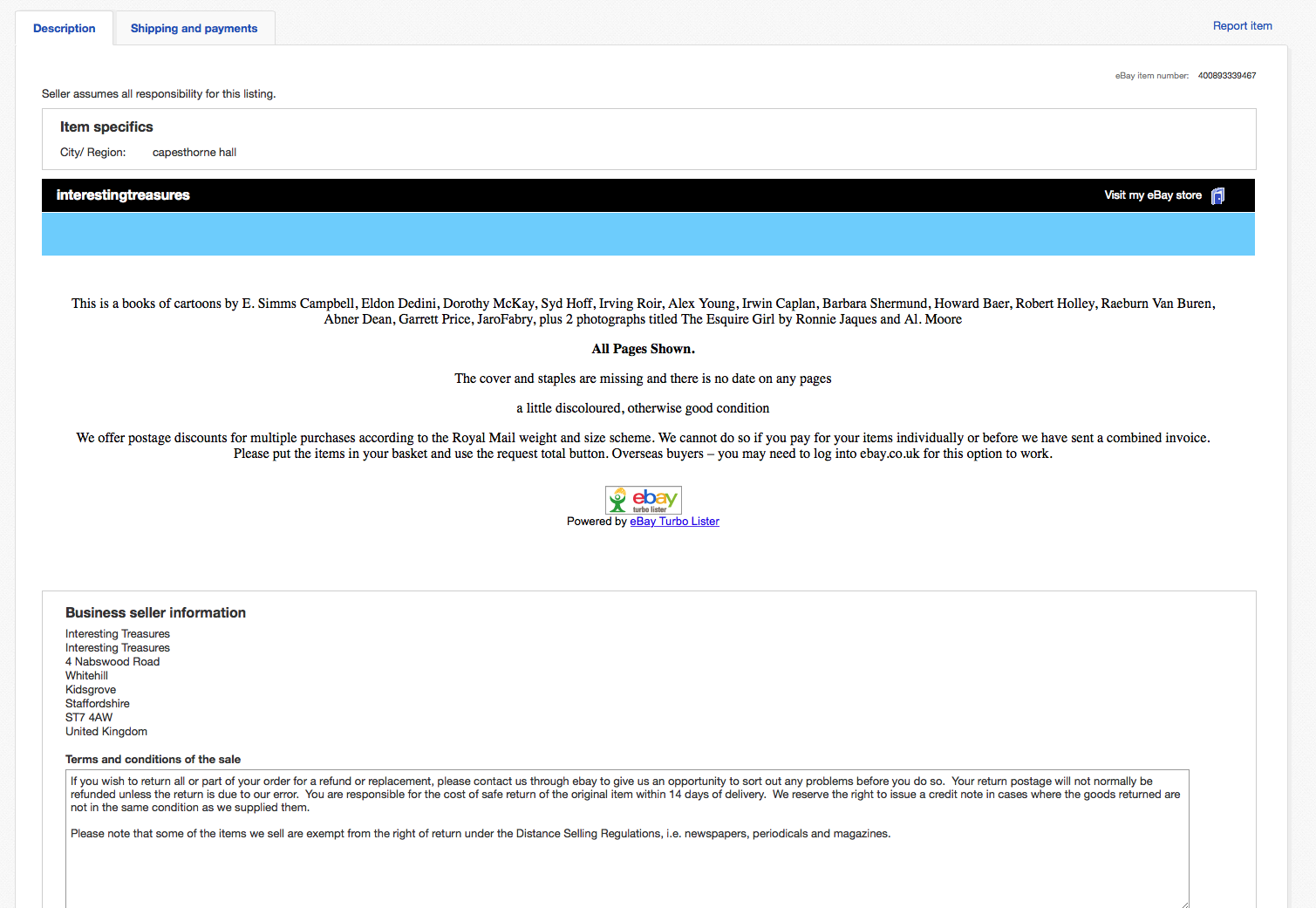Viewport: 1316px width, 908px height.
Task: Click the capesthorne hall value
Action: [194, 153]
